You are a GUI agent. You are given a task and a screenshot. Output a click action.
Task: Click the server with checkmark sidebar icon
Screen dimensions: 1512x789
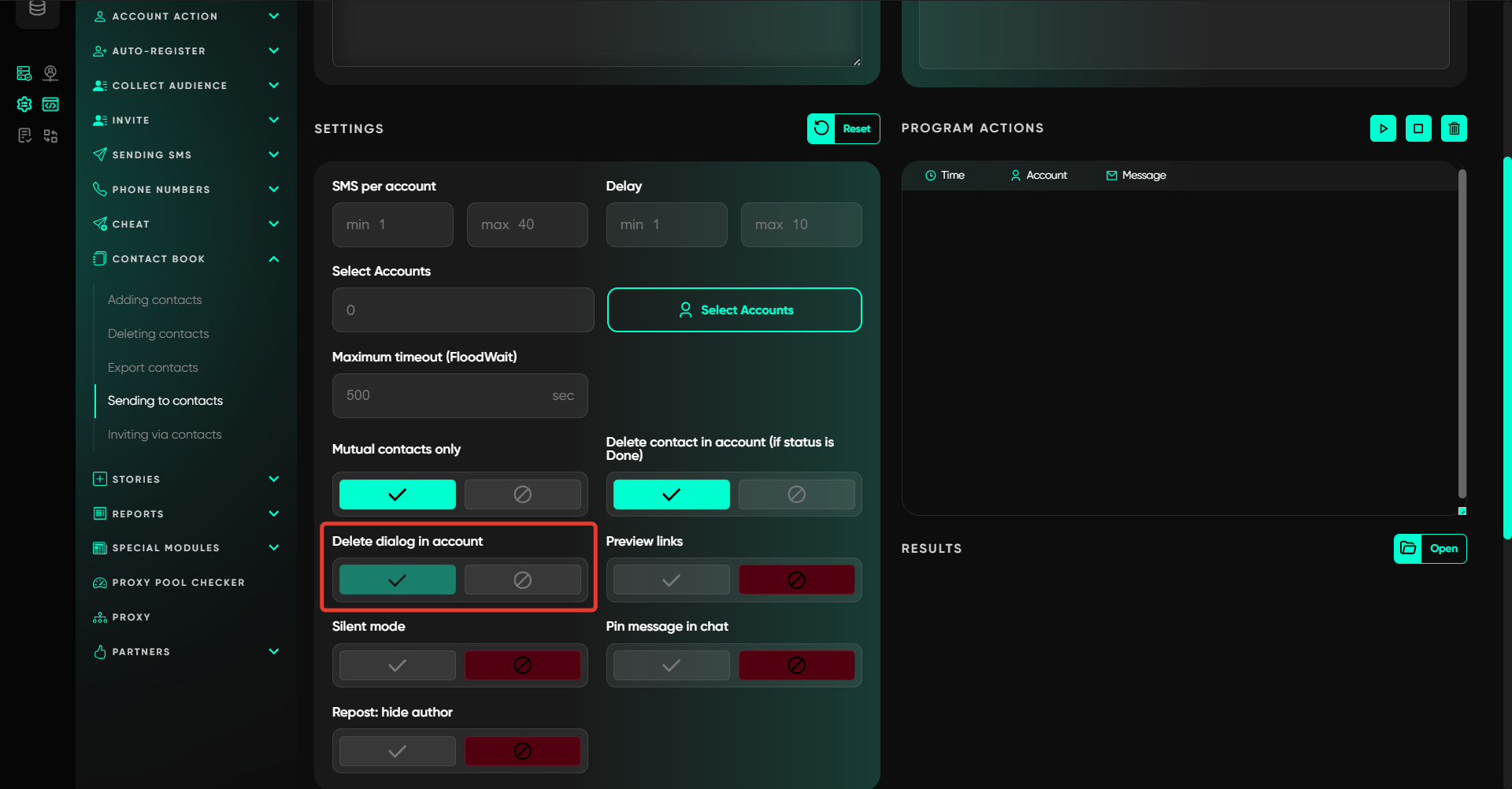coord(24,73)
